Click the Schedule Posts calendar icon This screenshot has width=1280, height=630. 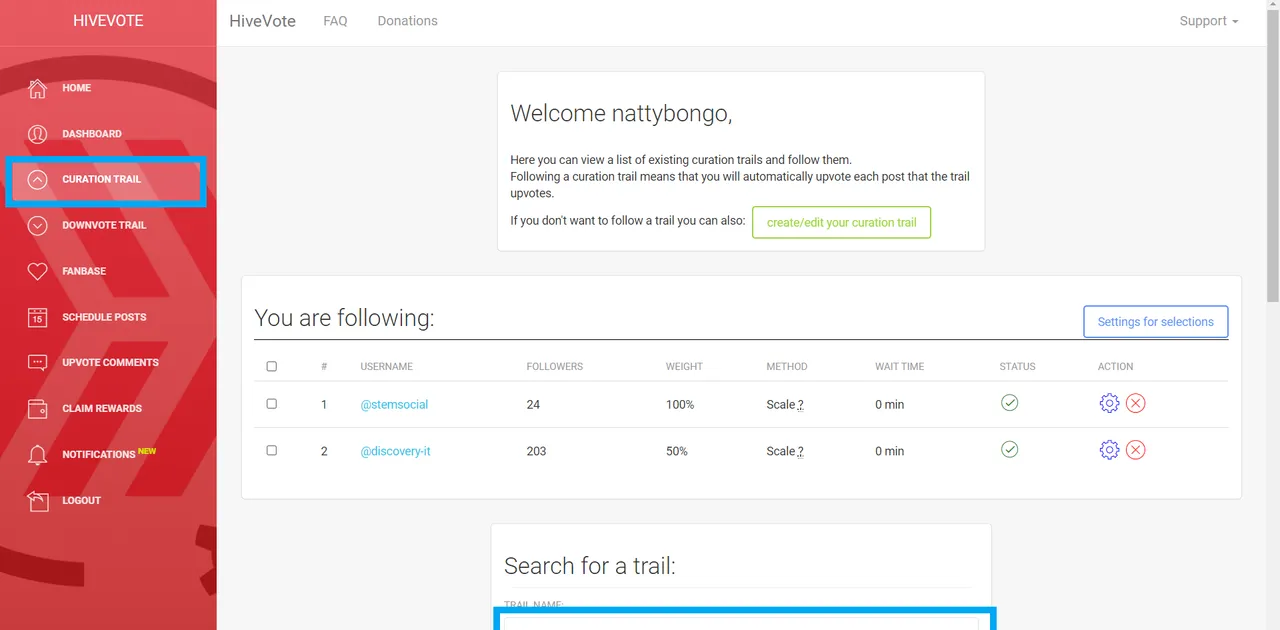click(37, 317)
